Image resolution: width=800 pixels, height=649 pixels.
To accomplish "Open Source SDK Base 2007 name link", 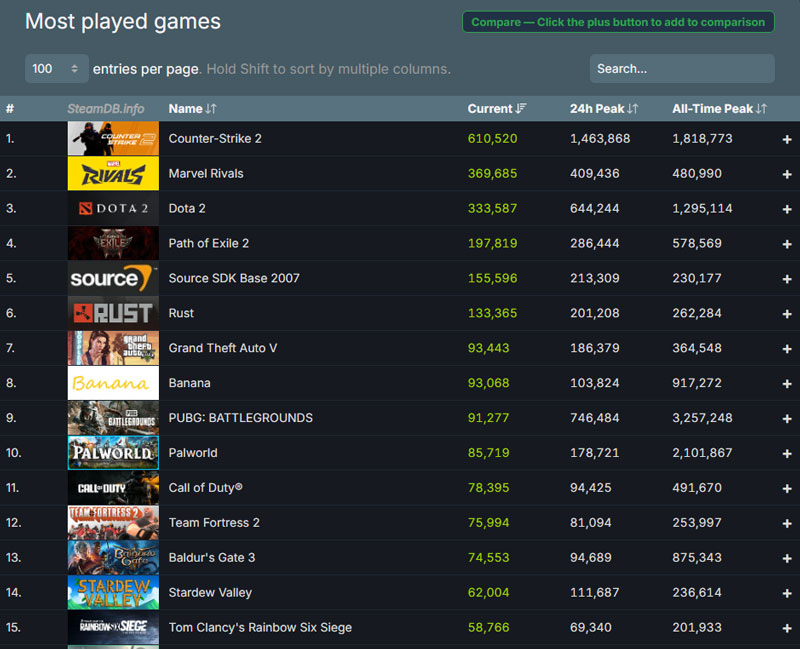I will click(234, 278).
